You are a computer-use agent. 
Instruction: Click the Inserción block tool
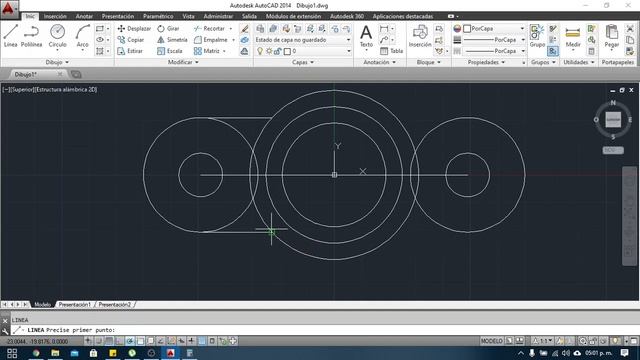click(420, 36)
